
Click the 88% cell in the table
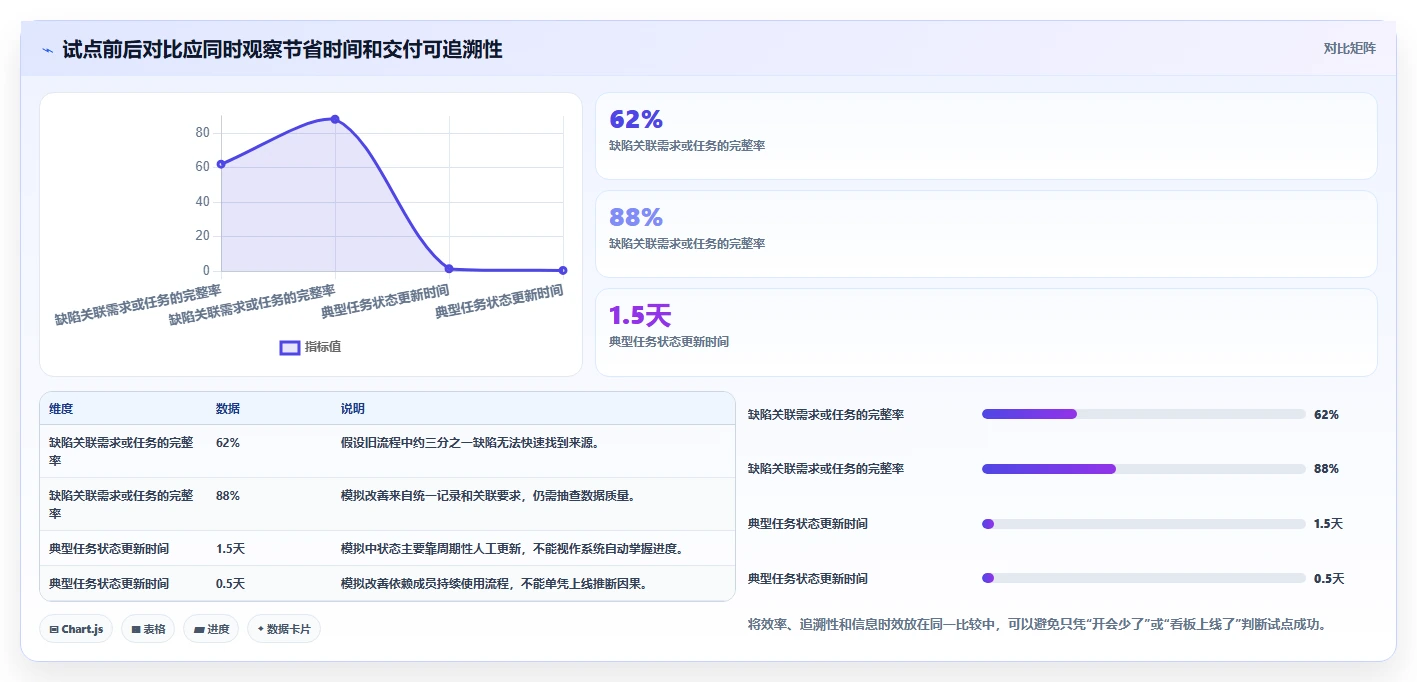228,495
